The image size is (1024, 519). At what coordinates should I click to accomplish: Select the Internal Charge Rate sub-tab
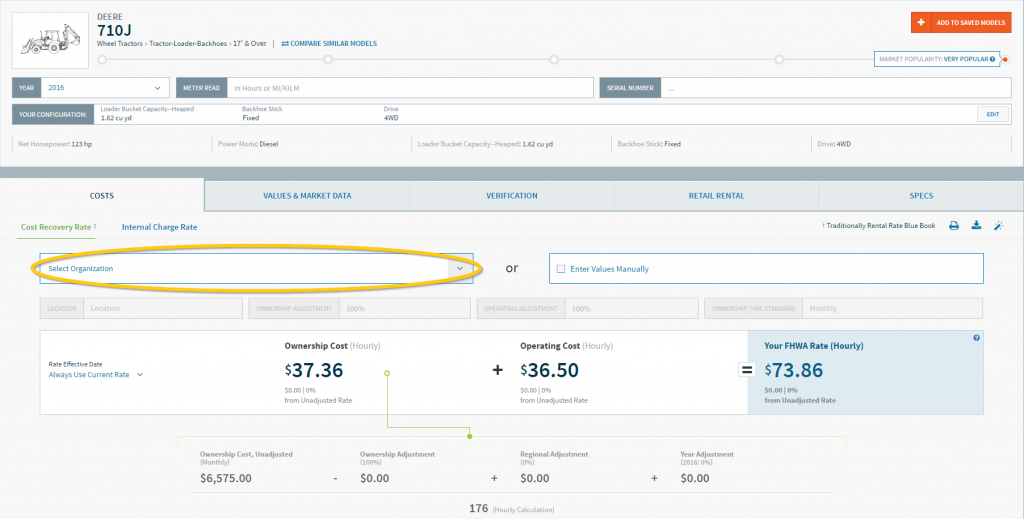(159, 227)
